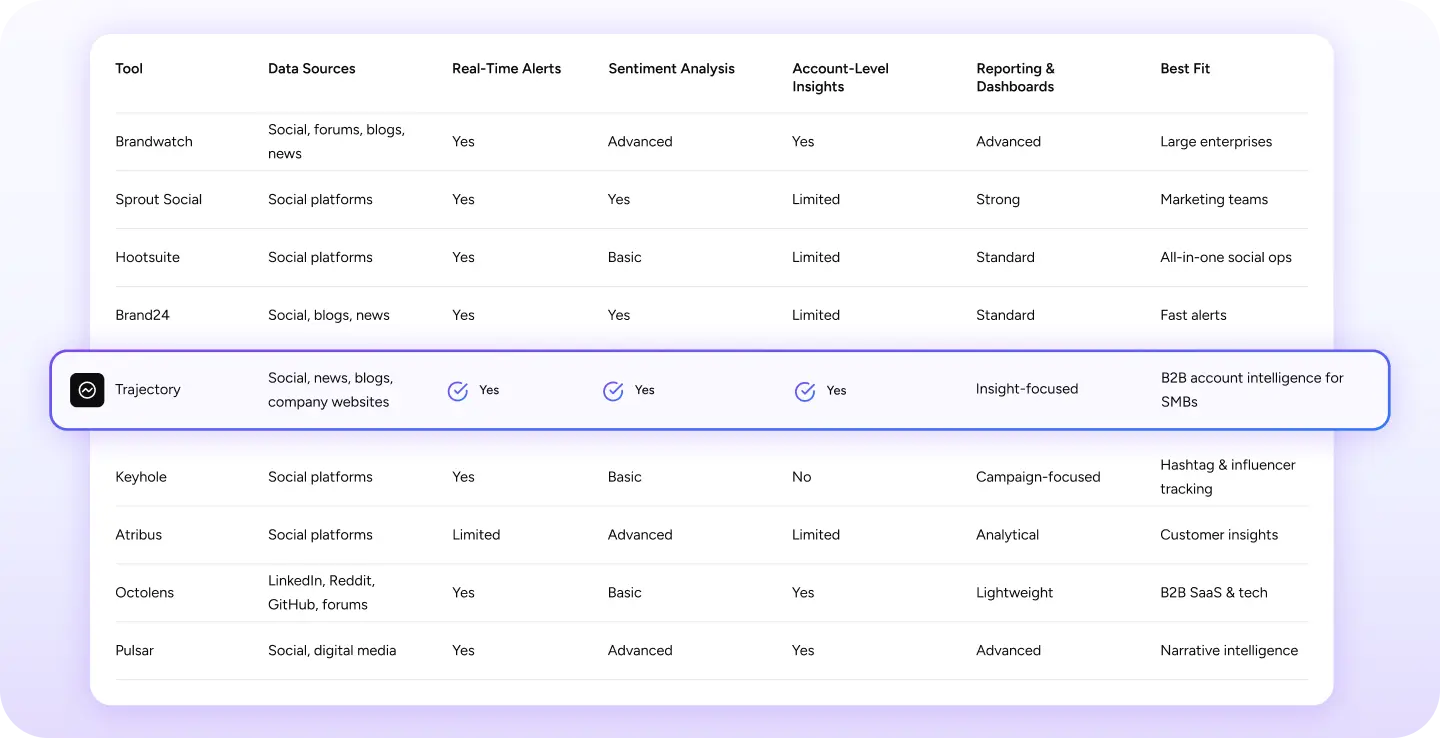Select the "Reporting & Dashboards" column header
This screenshot has width=1440, height=738.
click(1016, 78)
